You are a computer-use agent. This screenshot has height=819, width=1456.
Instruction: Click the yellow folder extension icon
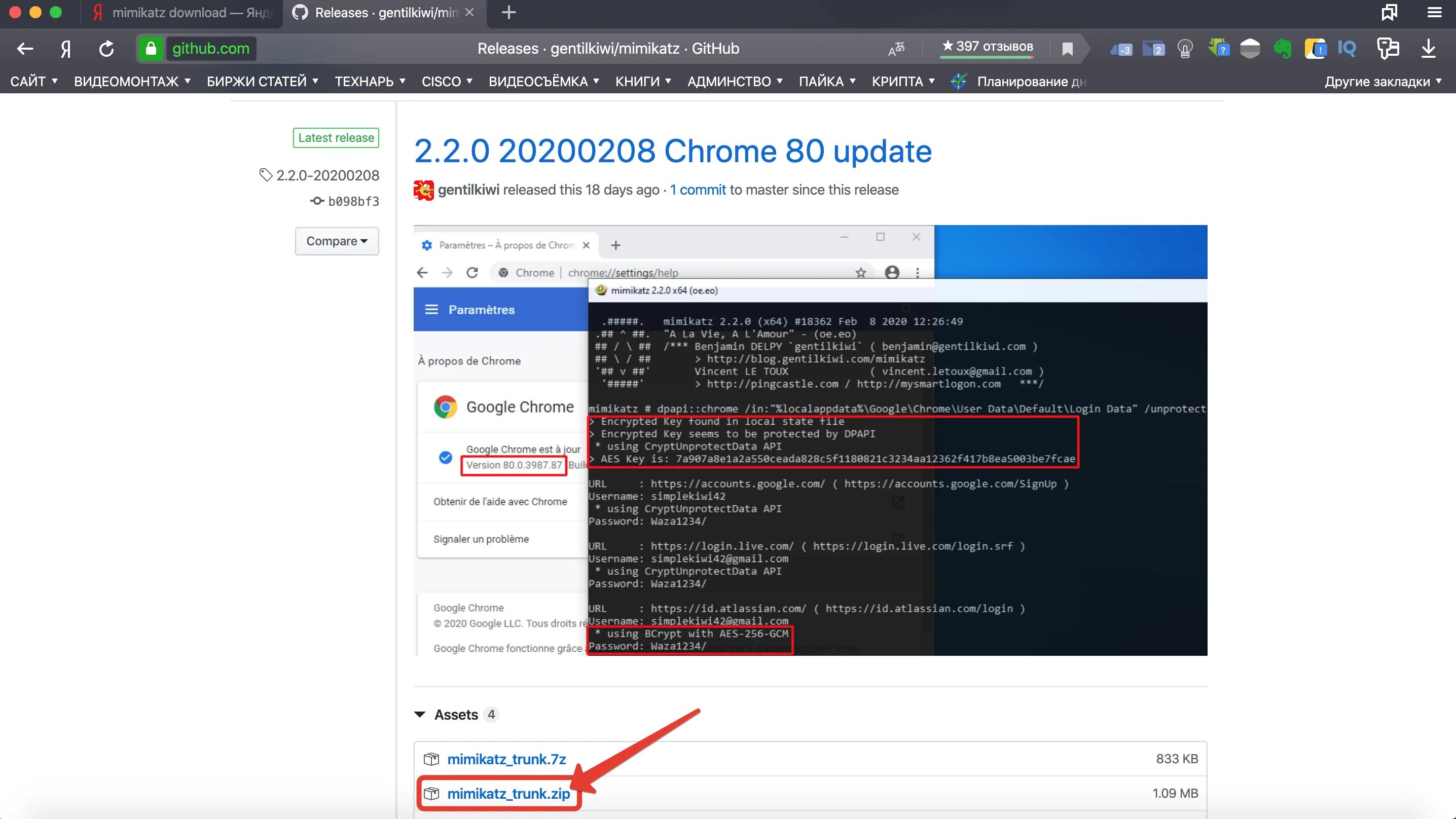point(1315,49)
